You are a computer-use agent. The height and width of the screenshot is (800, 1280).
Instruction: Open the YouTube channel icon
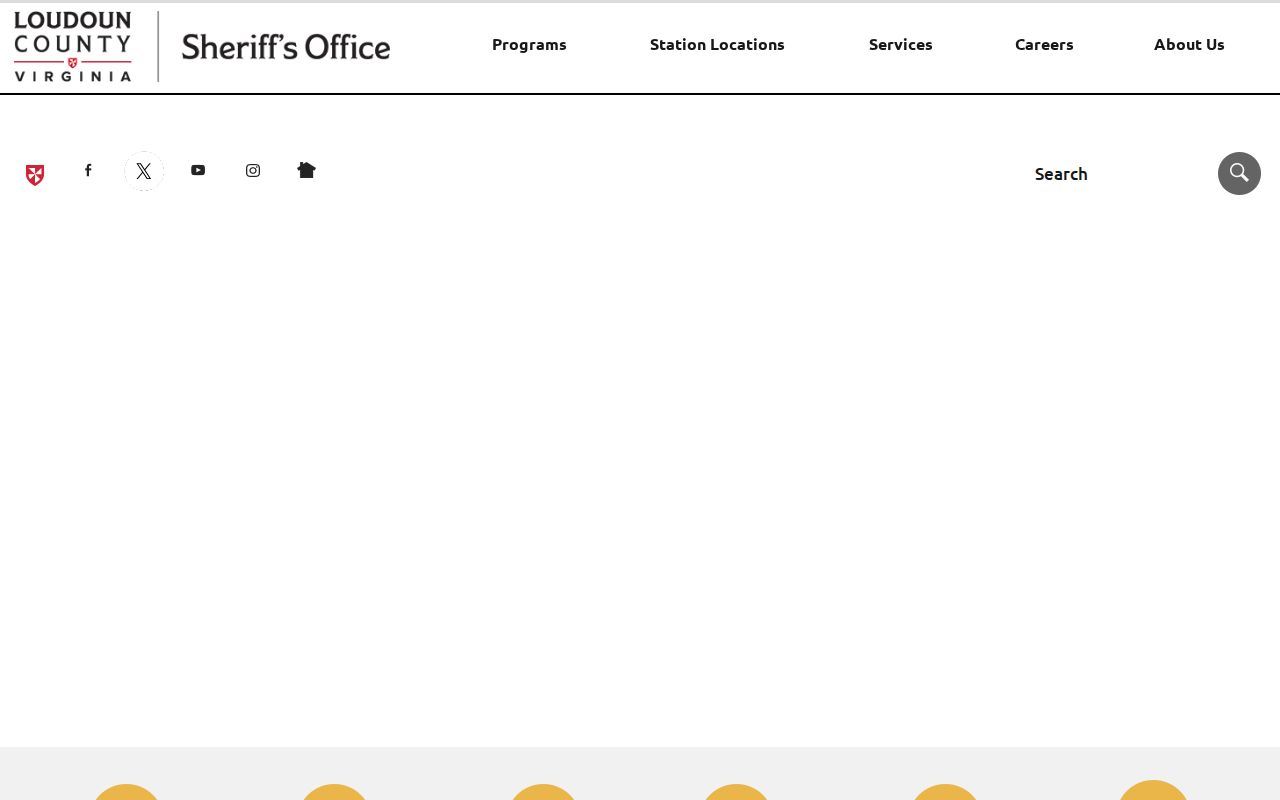(x=198, y=170)
